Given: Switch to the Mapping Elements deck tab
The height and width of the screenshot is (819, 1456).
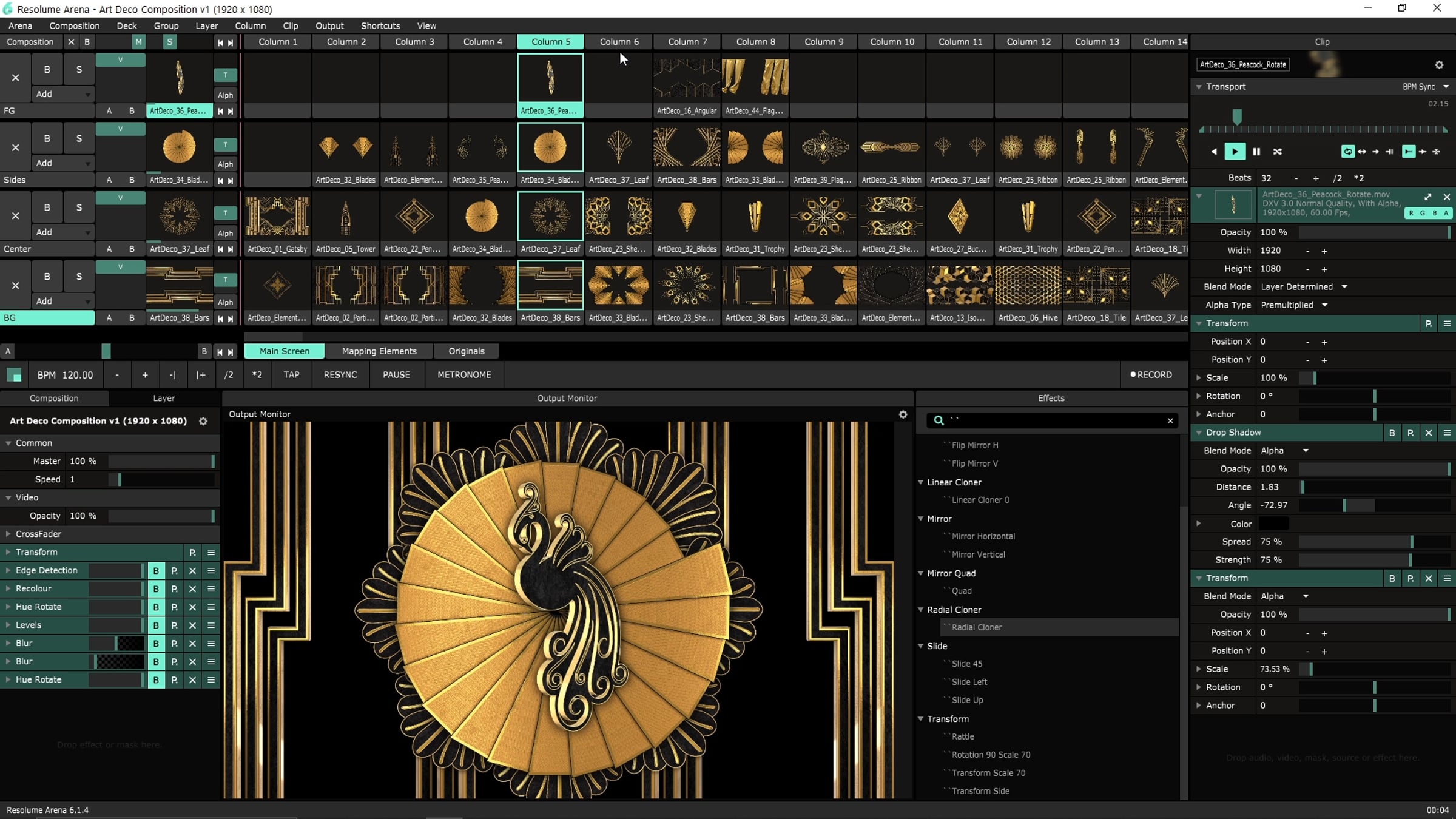Looking at the screenshot, I should [379, 351].
